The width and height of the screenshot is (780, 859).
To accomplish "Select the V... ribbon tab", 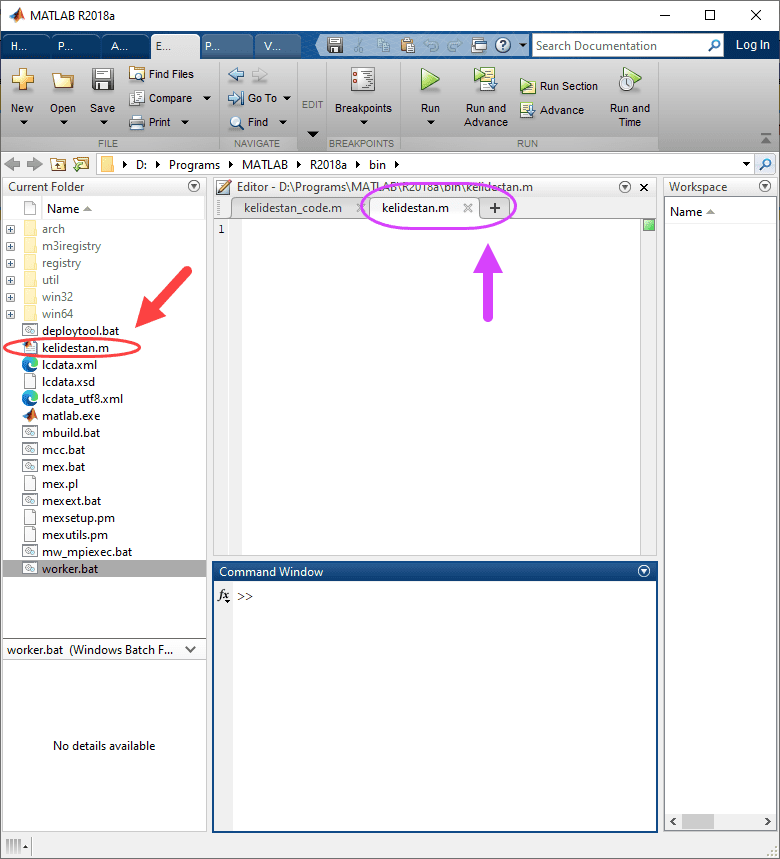I will point(278,47).
